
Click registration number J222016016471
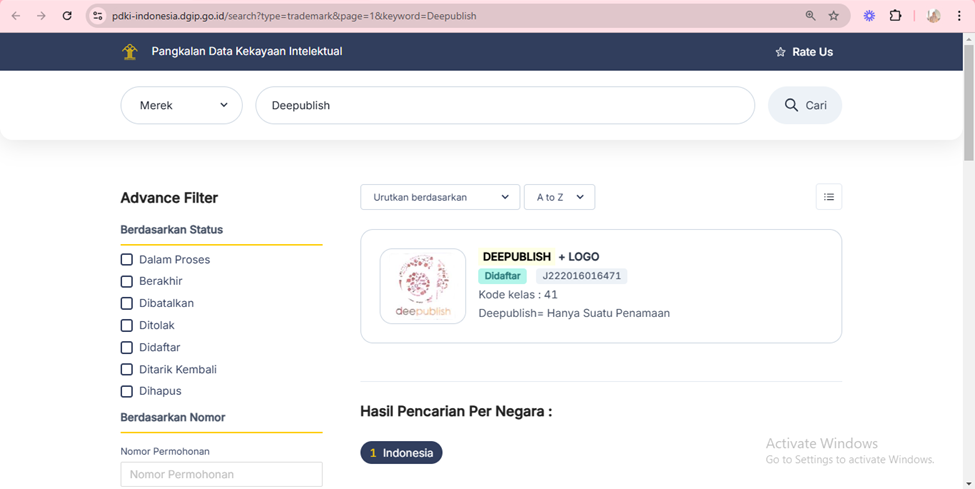[581, 276]
